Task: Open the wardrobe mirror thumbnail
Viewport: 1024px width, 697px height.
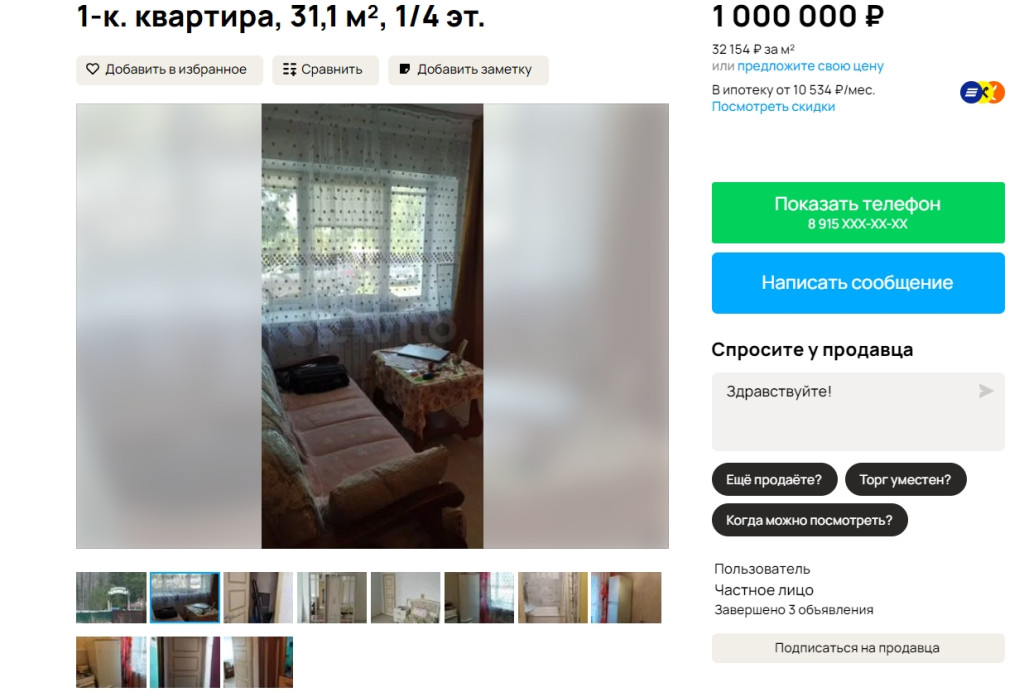Action: [x=332, y=598]
